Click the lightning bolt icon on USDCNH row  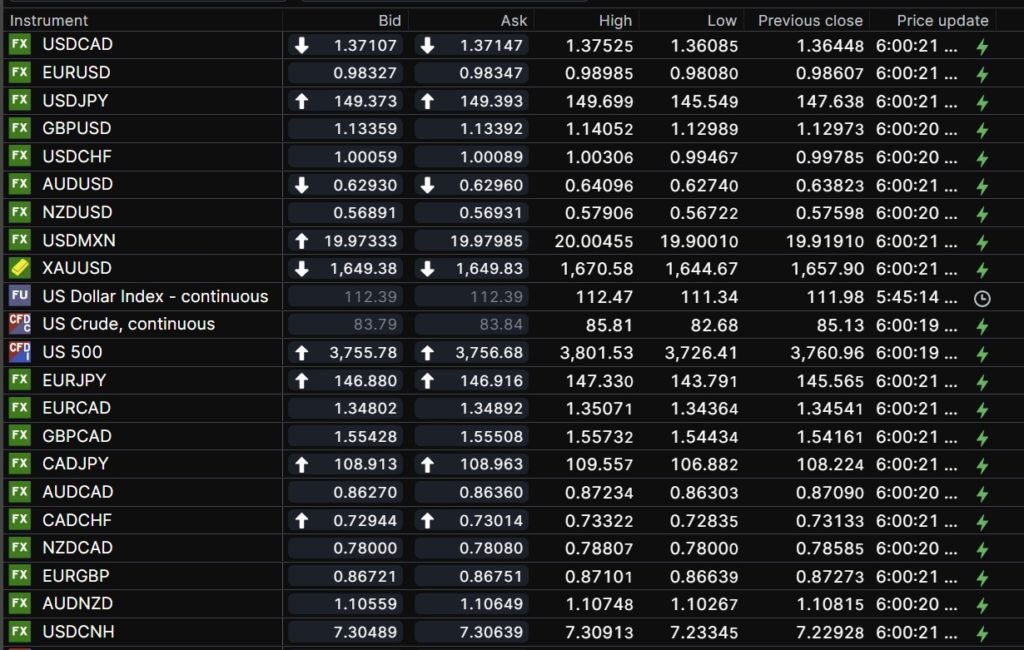982,633
